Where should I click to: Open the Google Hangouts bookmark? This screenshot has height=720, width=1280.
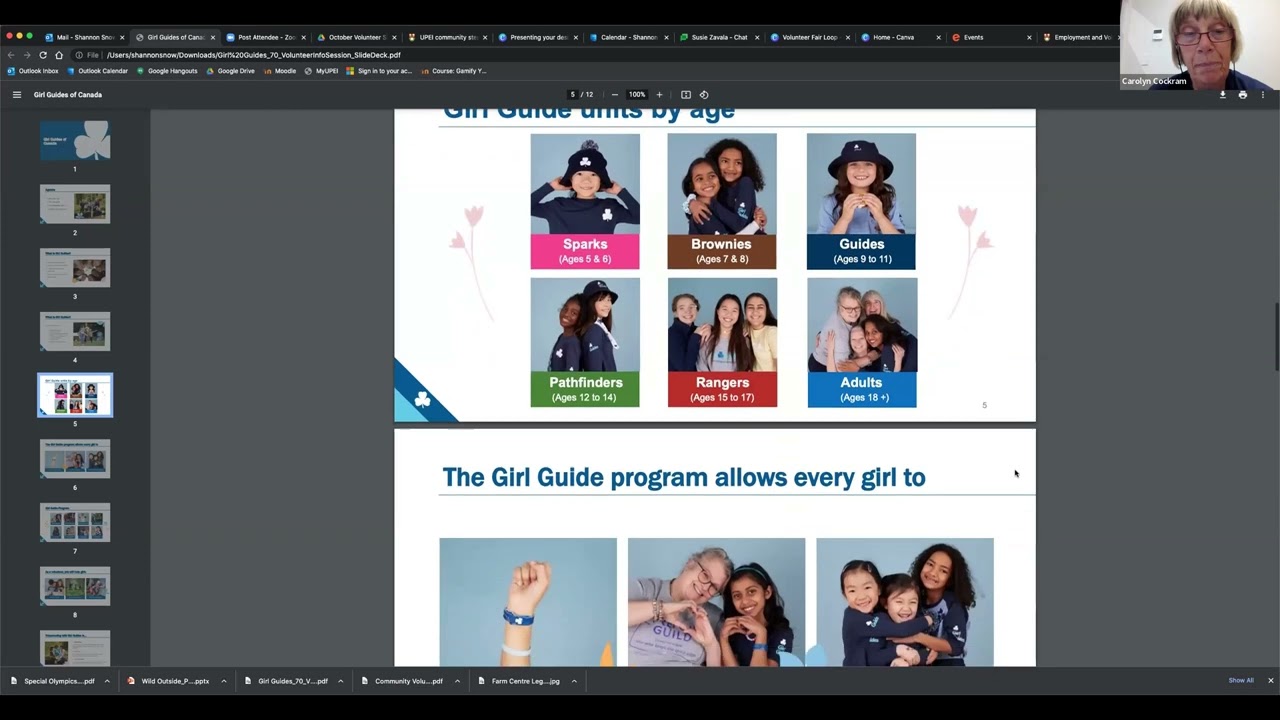tap(167, 71)
